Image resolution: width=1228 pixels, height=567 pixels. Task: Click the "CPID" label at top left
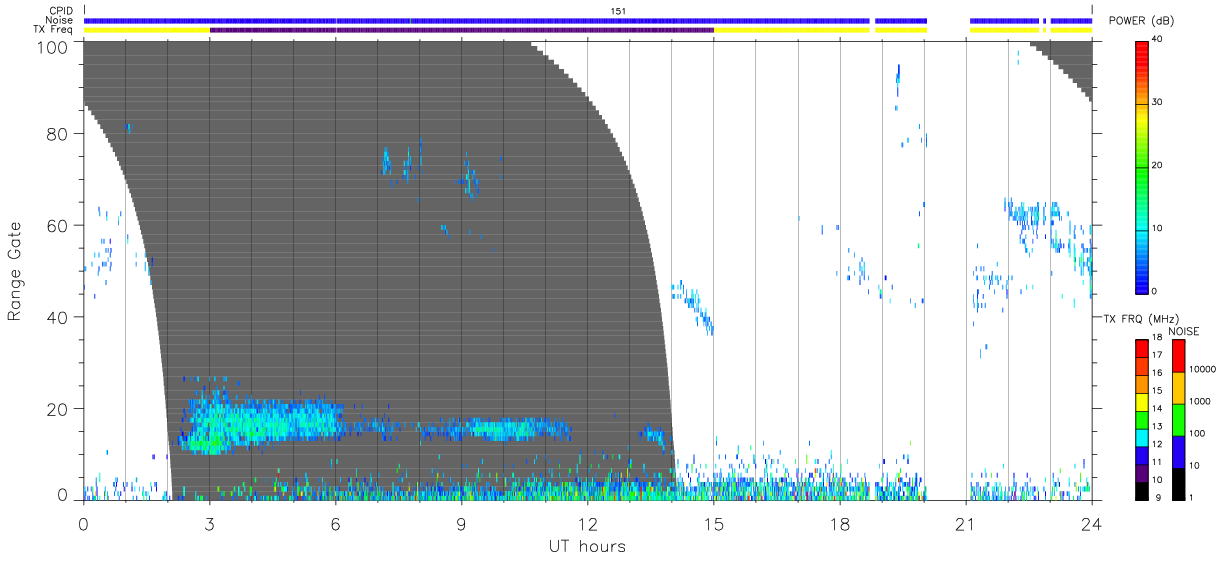coord(61,11)
